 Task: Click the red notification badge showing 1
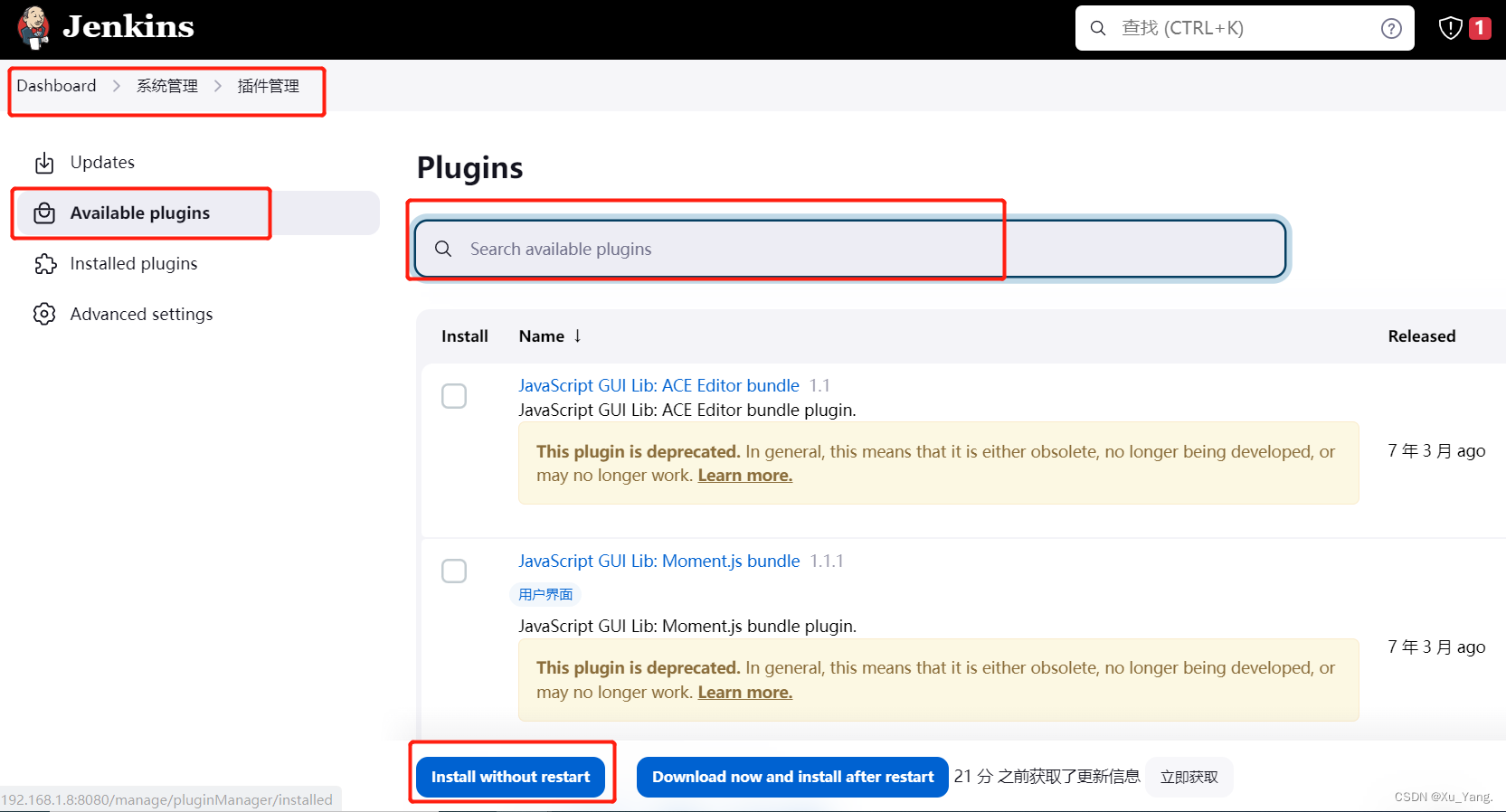(1480, 28)
